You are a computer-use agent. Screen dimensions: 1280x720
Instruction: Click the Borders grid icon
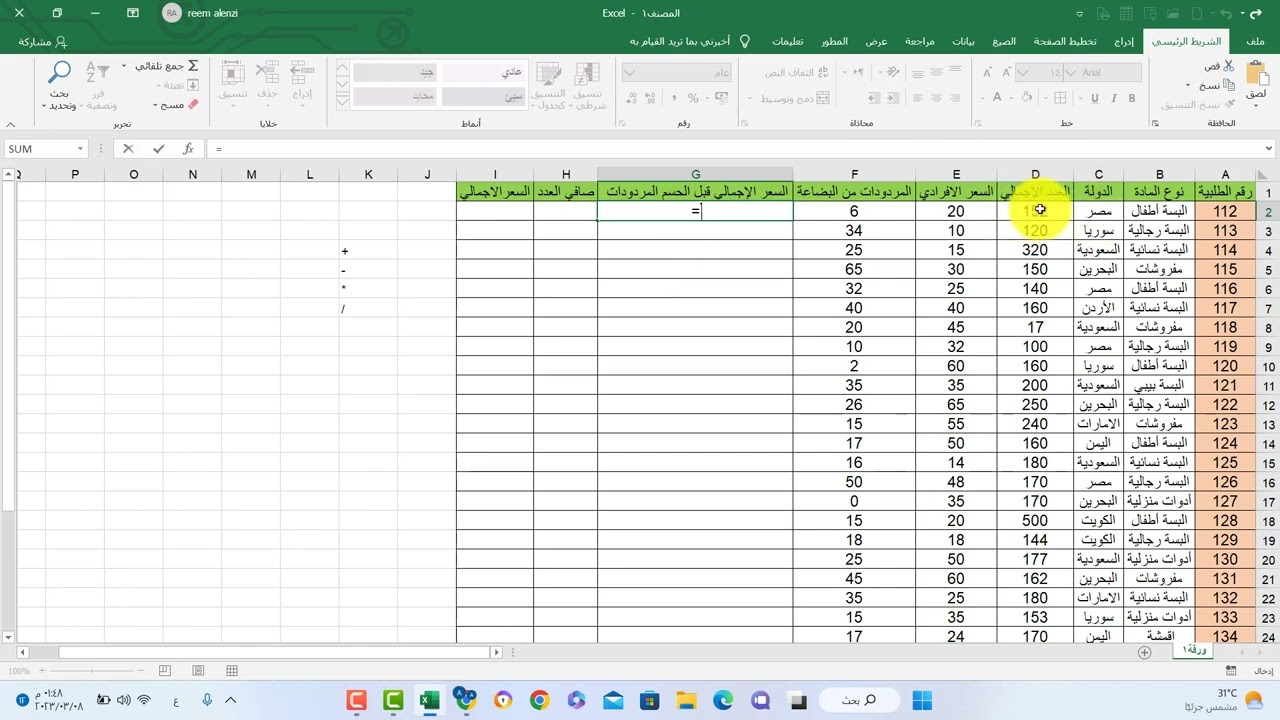click(1059, 98)
